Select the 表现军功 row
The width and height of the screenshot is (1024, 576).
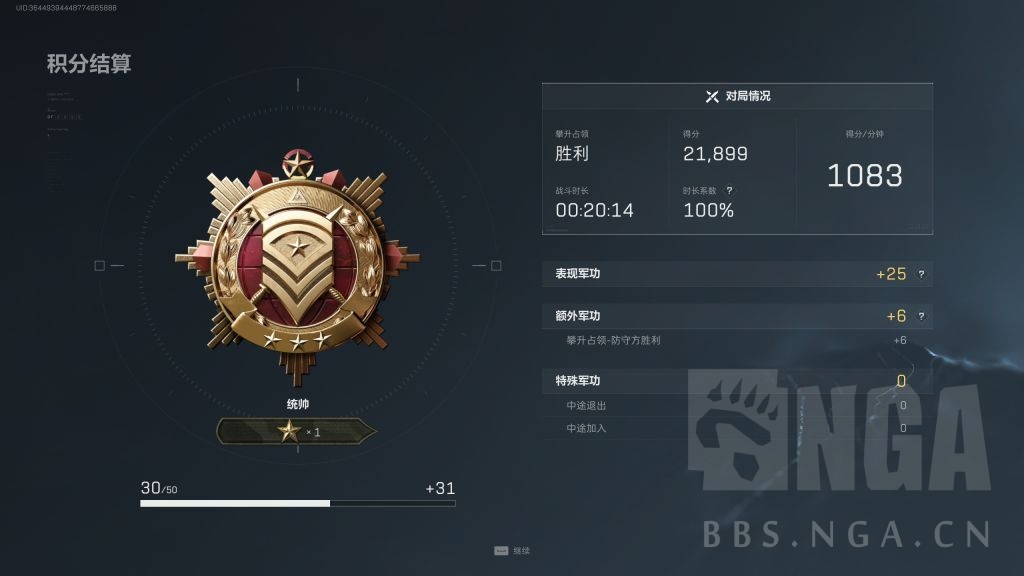737,274
